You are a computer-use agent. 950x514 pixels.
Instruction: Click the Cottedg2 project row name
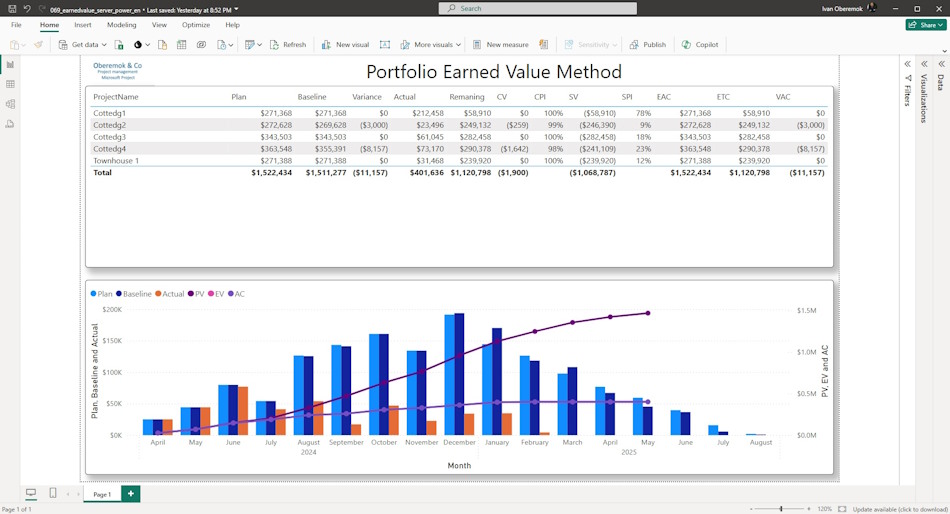pos(110,125)
